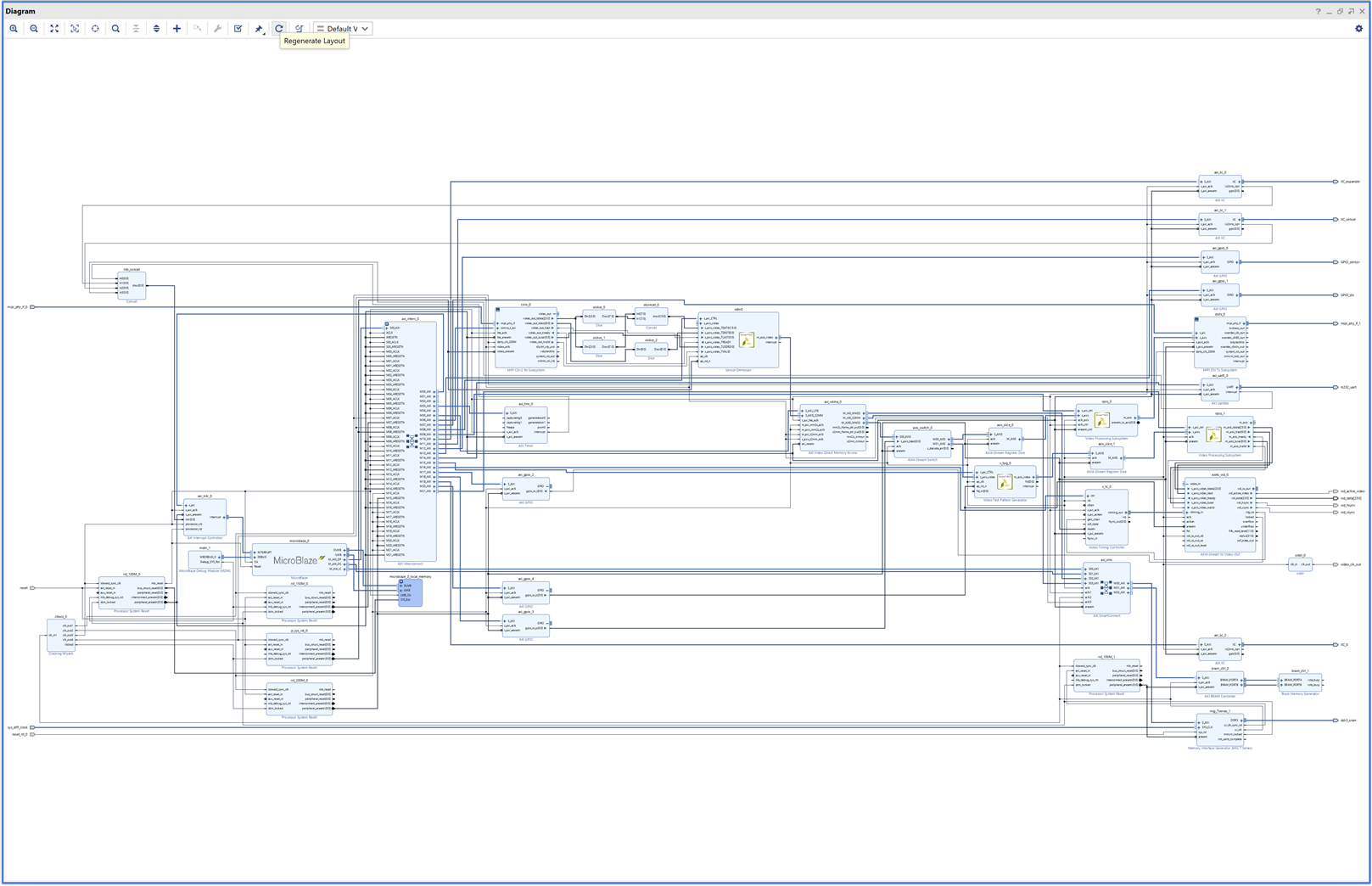1372x886 pixels.
Task: Select the rst_200M_0 Processor System Reset block
Action: (x=300, y=698)
